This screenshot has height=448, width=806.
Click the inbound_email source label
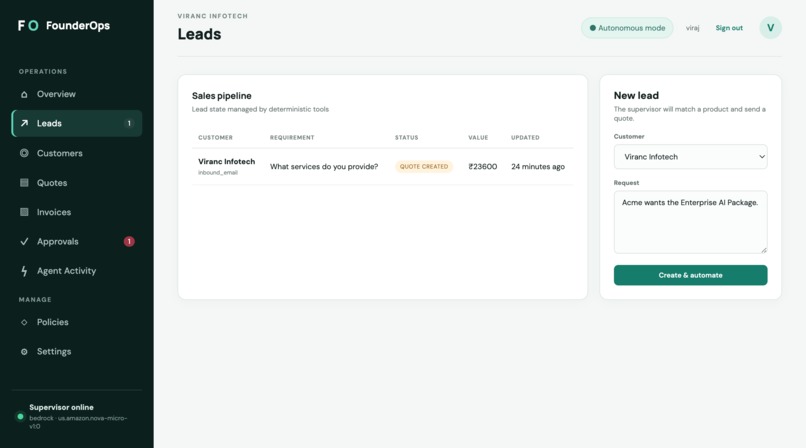(x=218, y=173)
